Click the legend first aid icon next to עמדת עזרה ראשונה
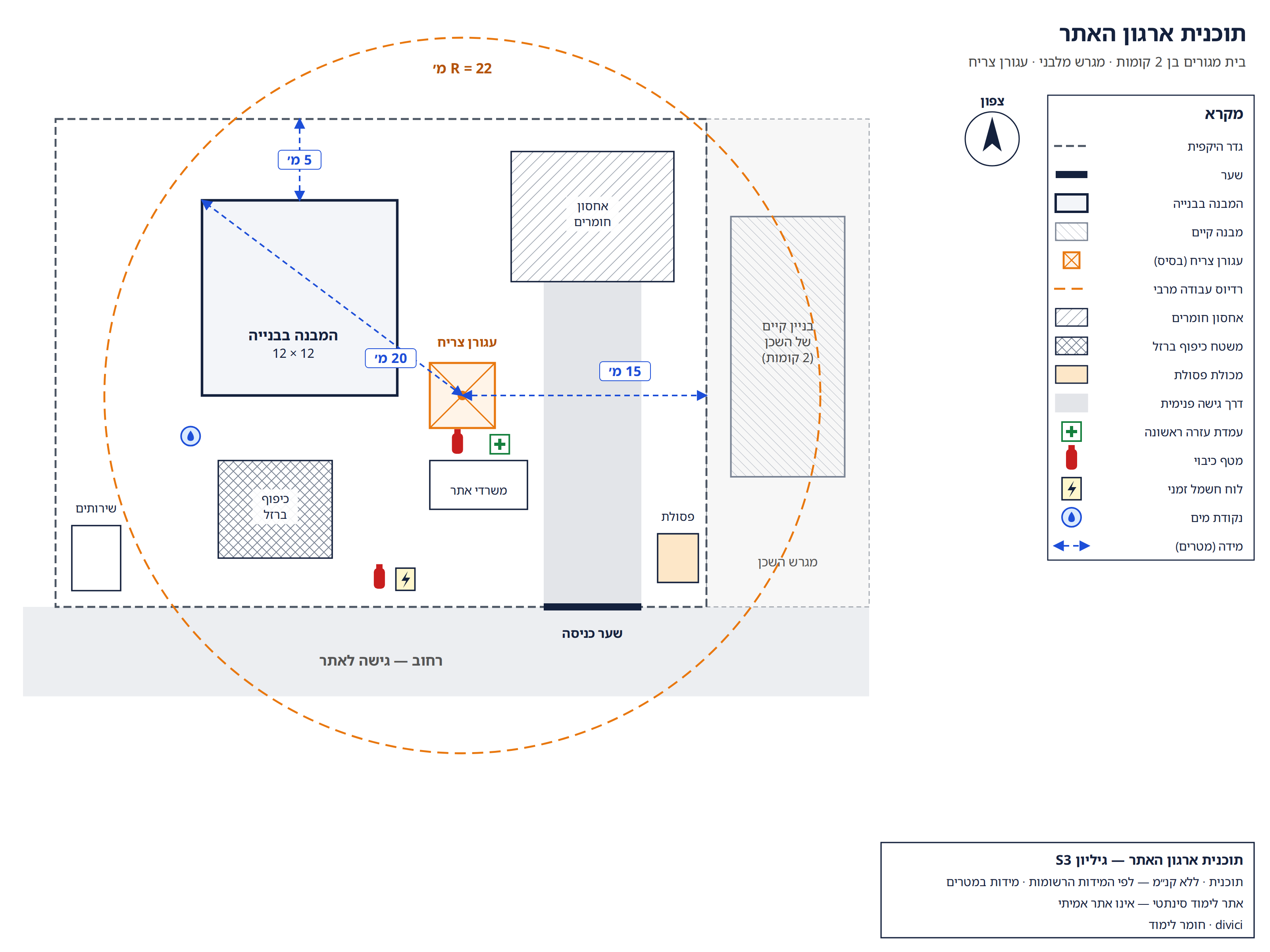 coord(1071,432)
